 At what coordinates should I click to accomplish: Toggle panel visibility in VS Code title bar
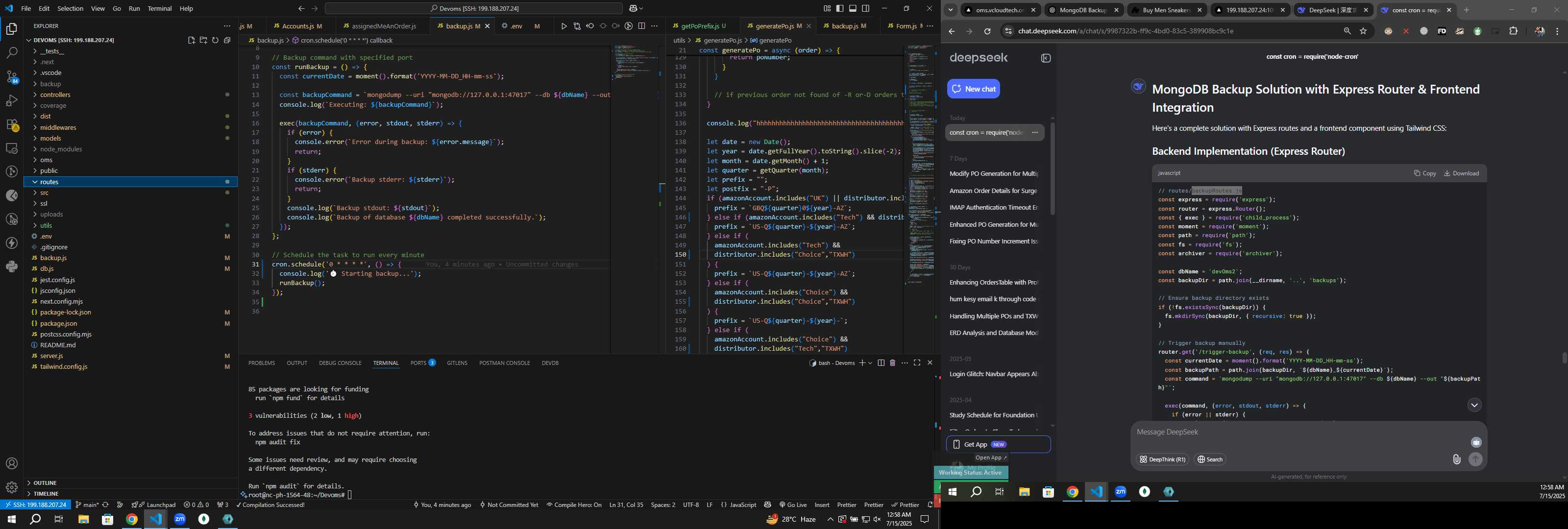[853, 8]
